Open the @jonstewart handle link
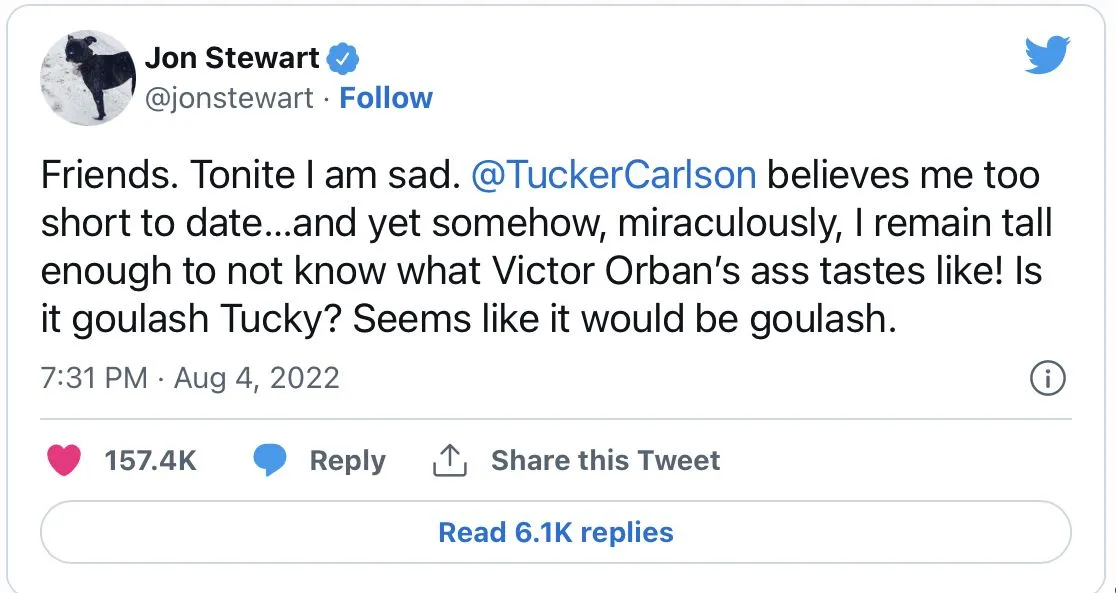This screenshot has height=593, width=1116. pyautogui.click(x=229, y=98)
